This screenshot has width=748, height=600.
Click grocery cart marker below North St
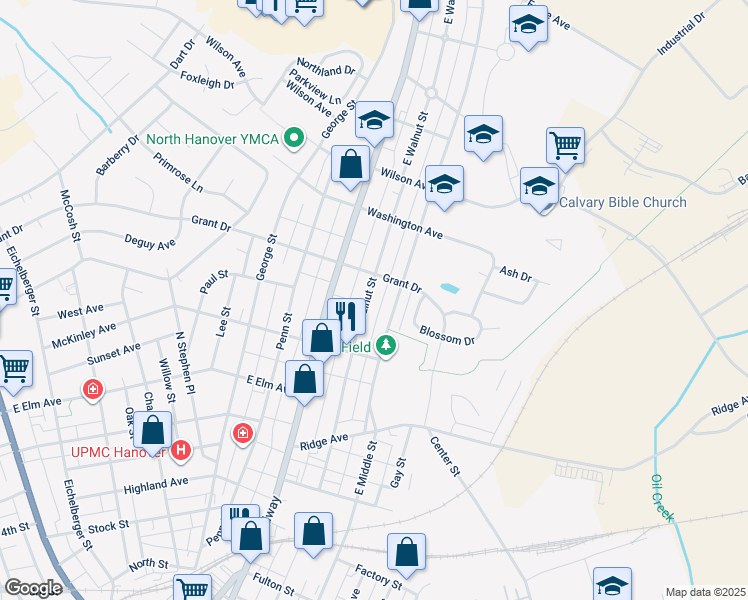point(193,588)
